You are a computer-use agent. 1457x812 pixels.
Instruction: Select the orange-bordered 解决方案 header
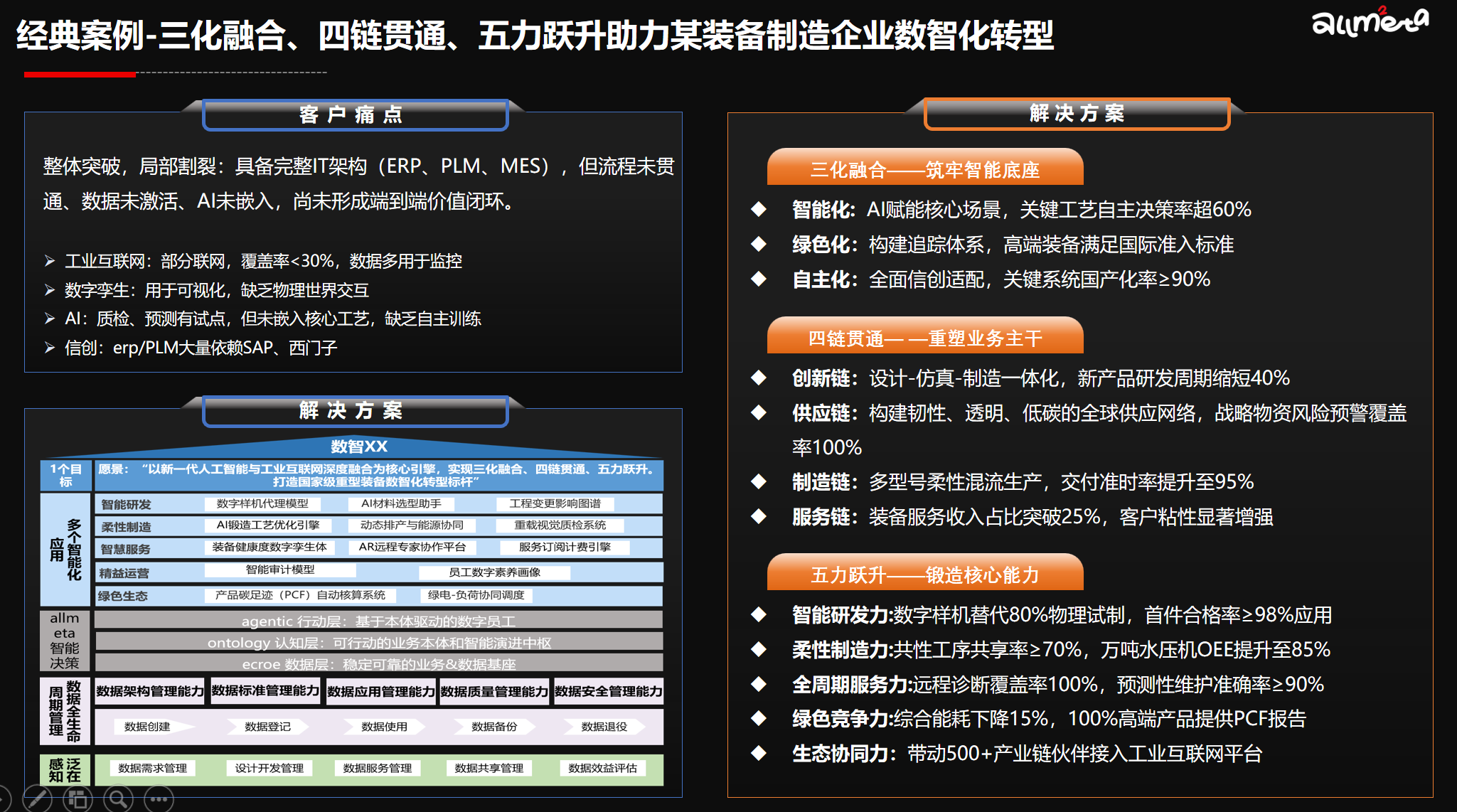[x=1077, y=114]
